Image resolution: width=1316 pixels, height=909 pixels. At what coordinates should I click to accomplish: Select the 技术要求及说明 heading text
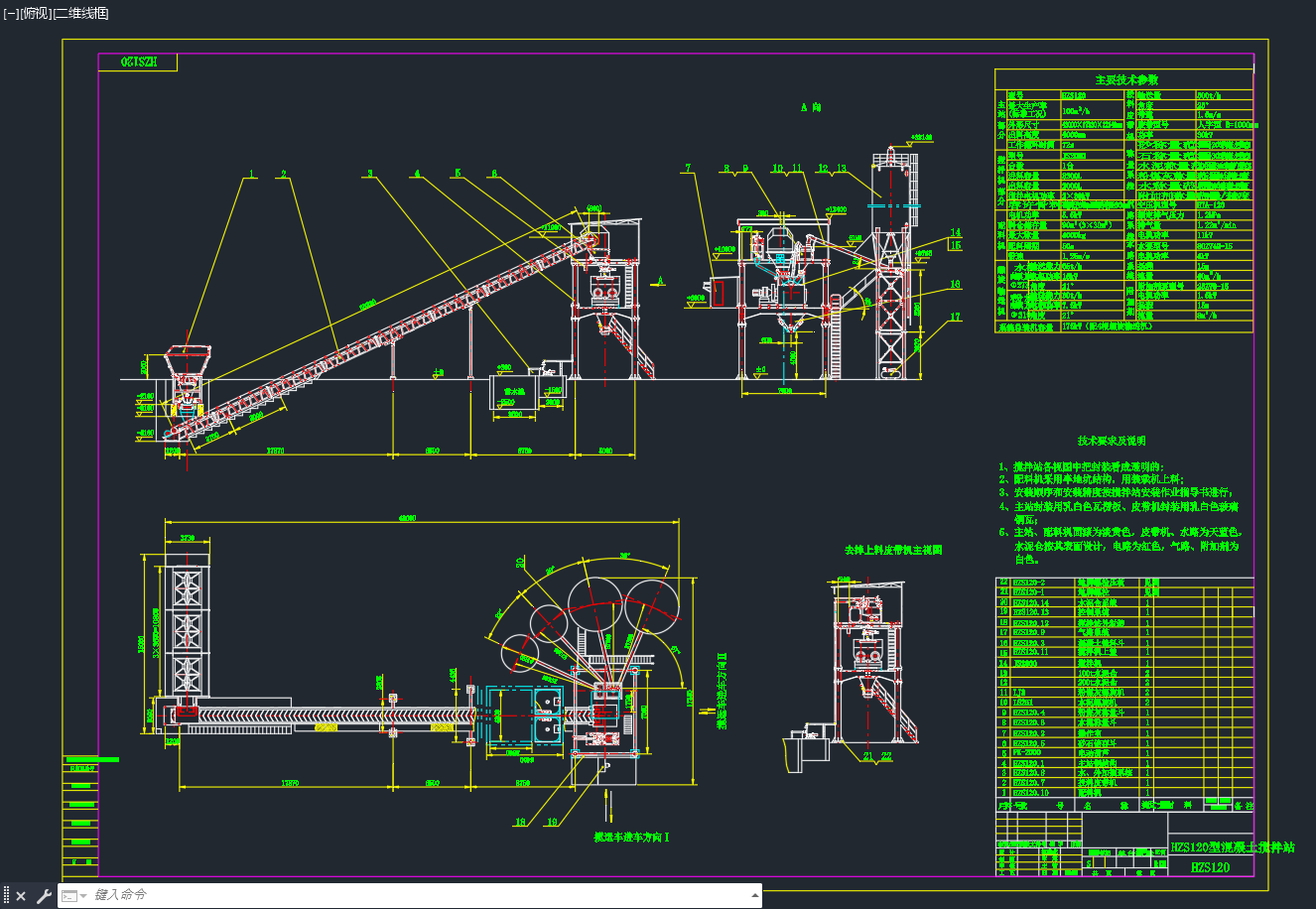click(x=1112, y=441)
